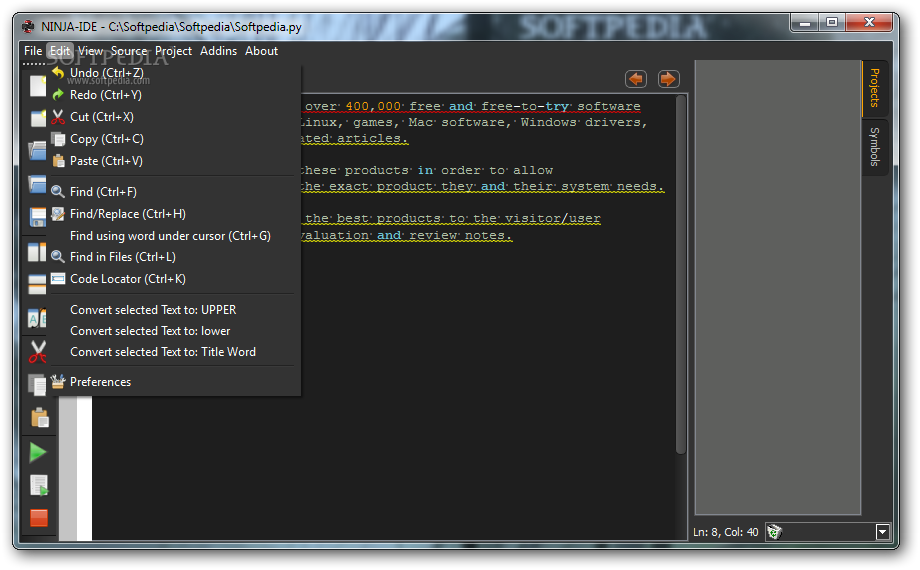Click the Undo arrow icon in Edit menu
The image size is (920, 570).
pyautogui.click(x=58, y=72)
